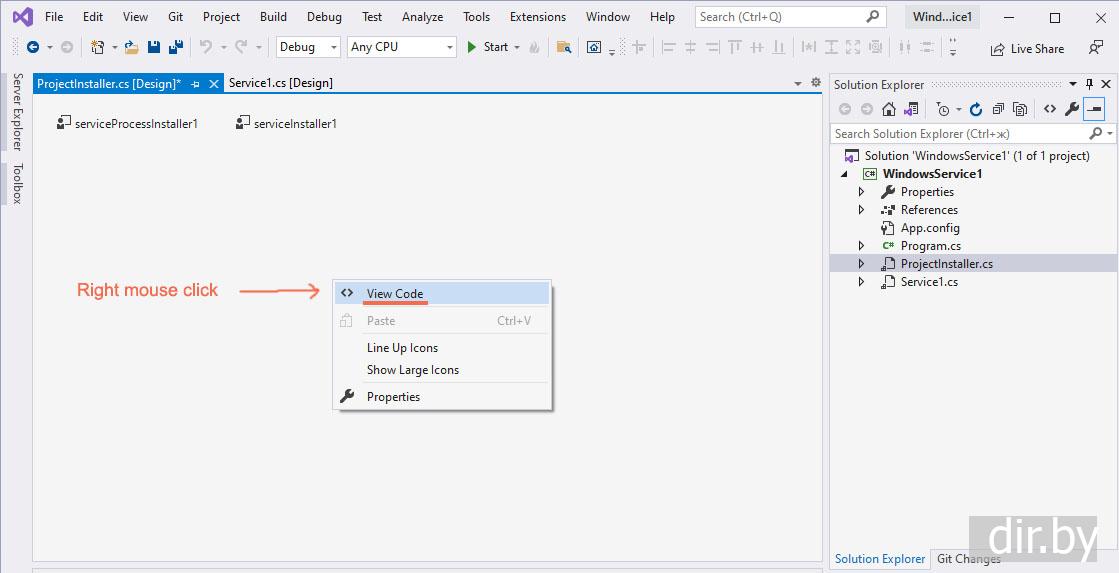The image size is (1119, 573).
Task: Expand the References node
Action: point(862,210)
